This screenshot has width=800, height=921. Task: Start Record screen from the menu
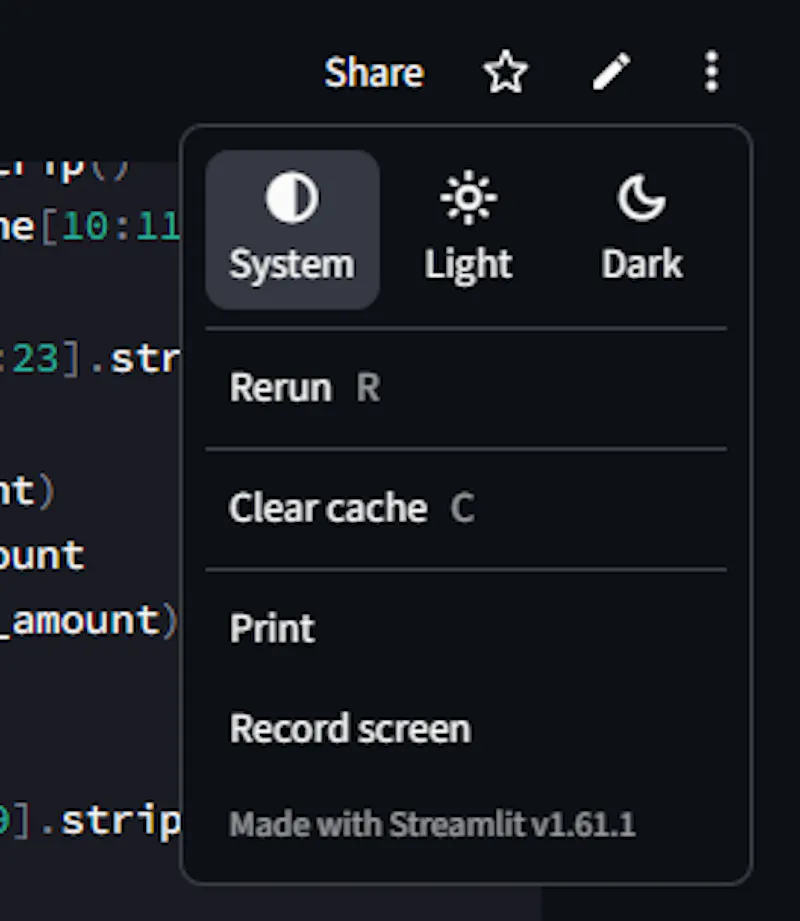(466, 728)
